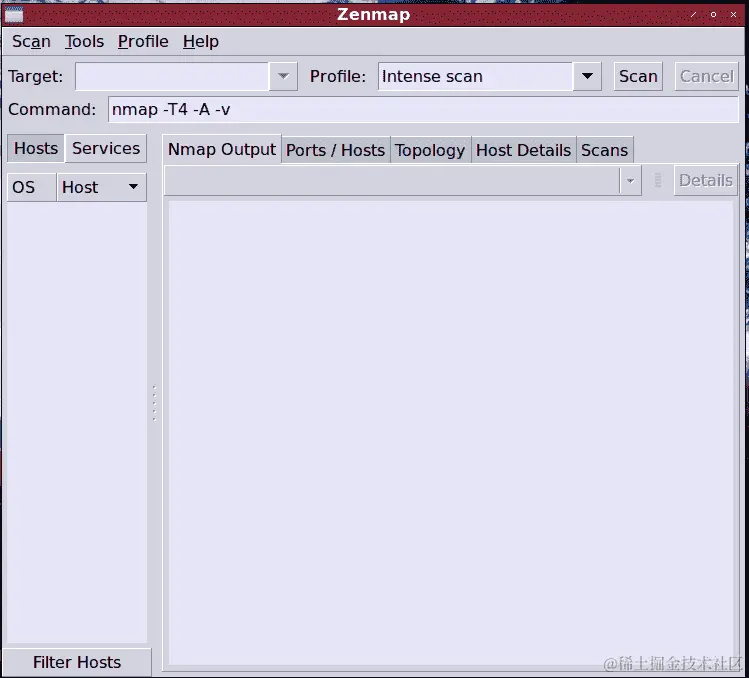Open the Host Details tab
Viewport: 749px width, 678px height.
tap(523, 150)
